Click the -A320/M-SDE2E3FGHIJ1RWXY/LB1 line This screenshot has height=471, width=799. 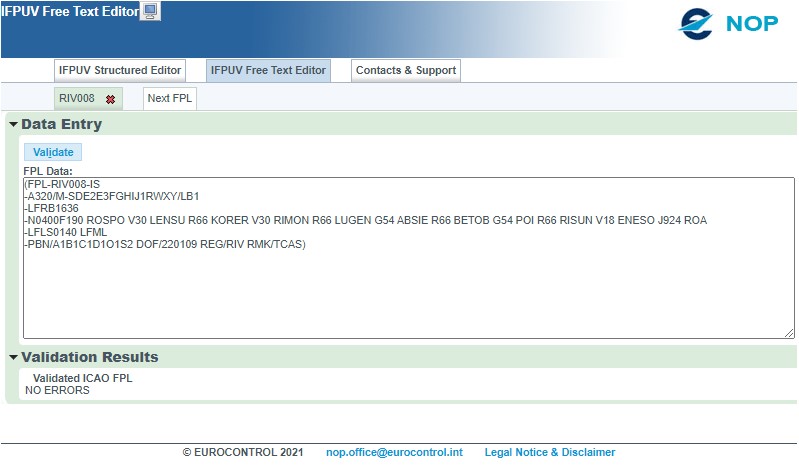(x=112, y=196)
